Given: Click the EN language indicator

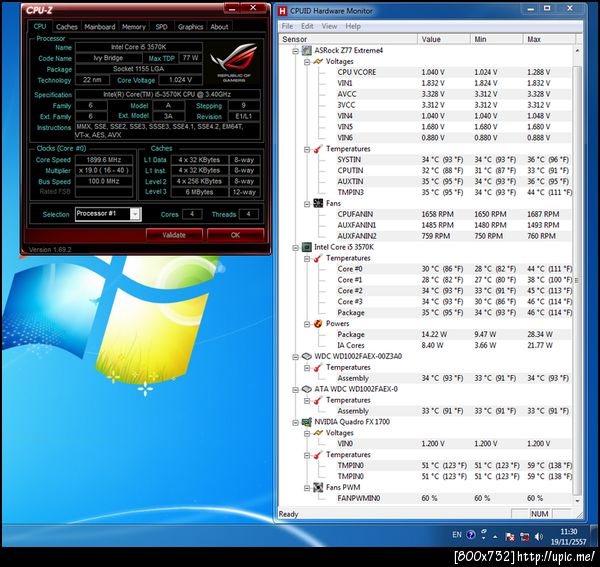Looking at the screenshot, I should [457, 534].
